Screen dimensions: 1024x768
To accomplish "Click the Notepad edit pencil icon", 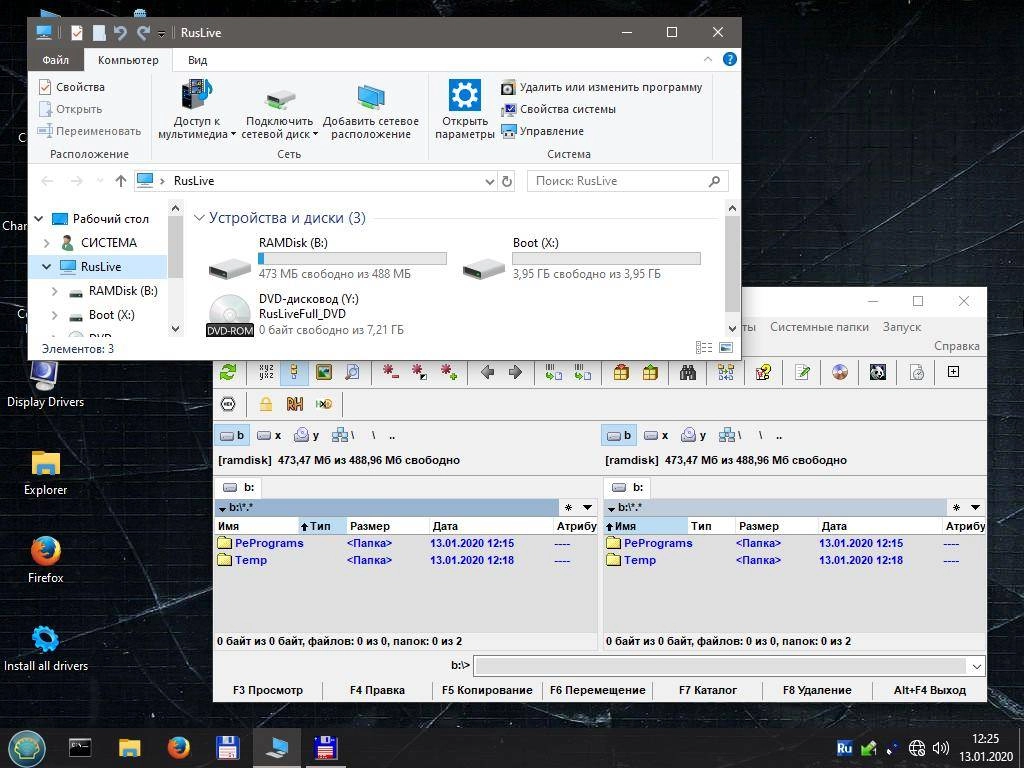I will click(802, 372).
